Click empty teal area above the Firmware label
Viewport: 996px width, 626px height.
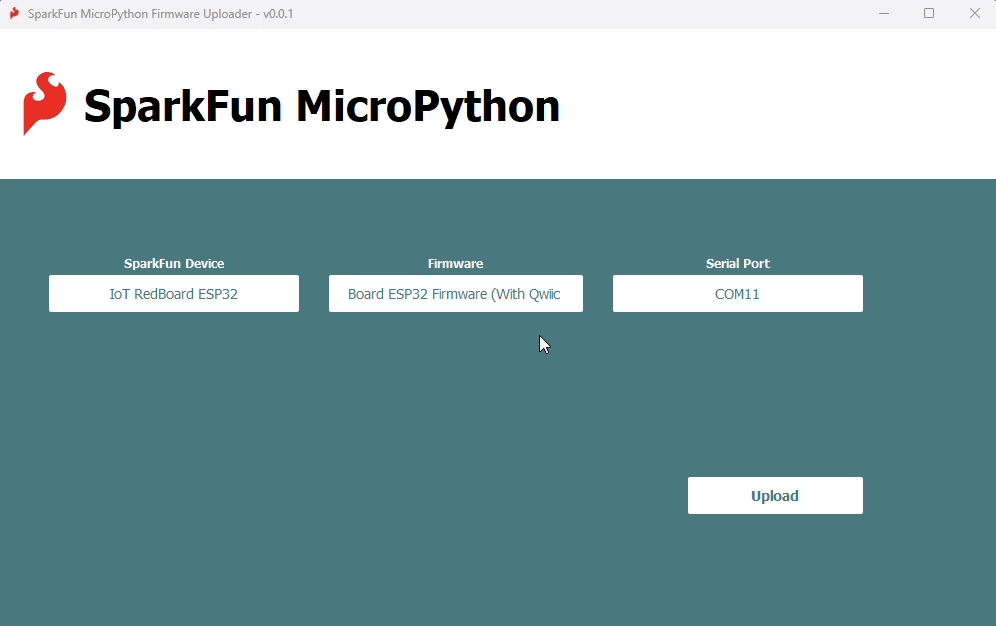(455, 215)
